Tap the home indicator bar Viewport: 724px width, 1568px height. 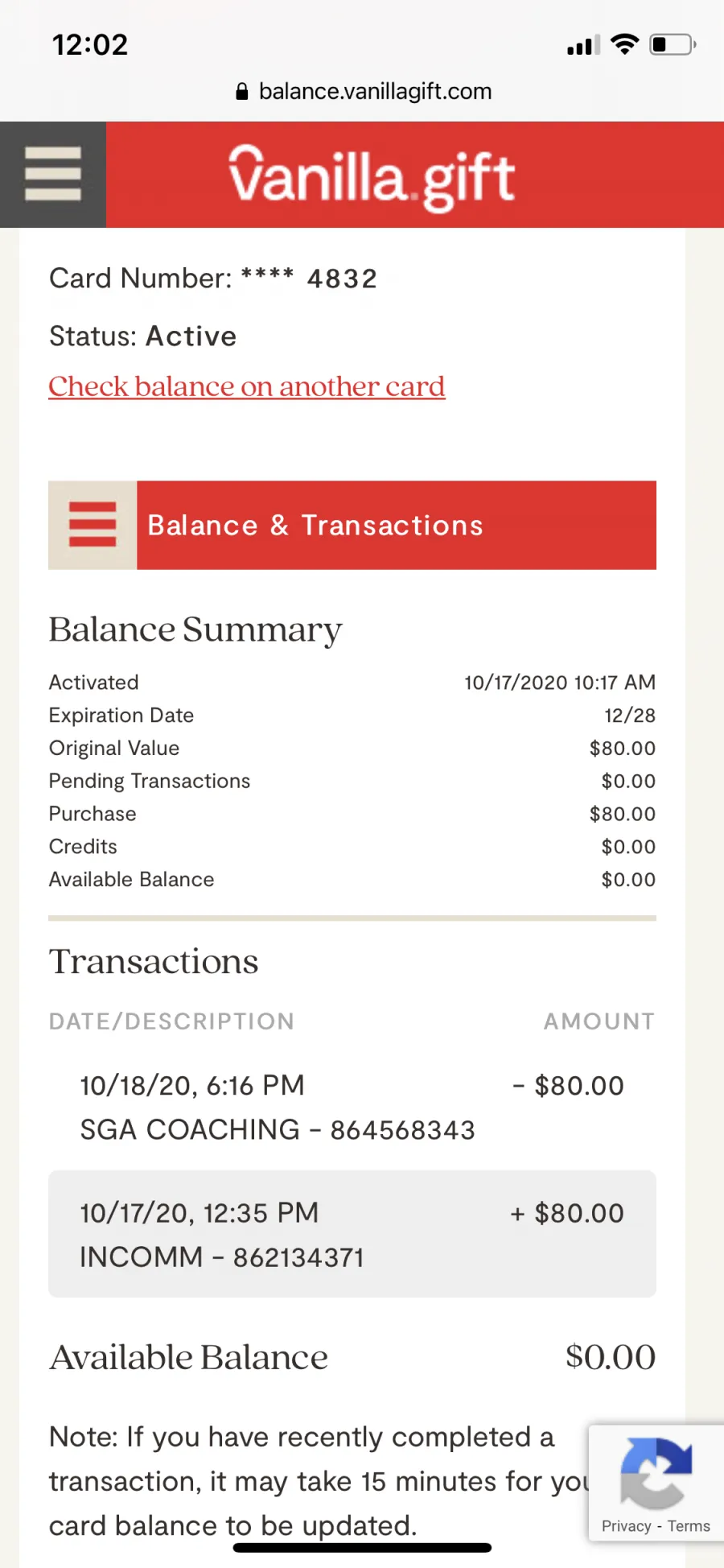coord(362,1547)
